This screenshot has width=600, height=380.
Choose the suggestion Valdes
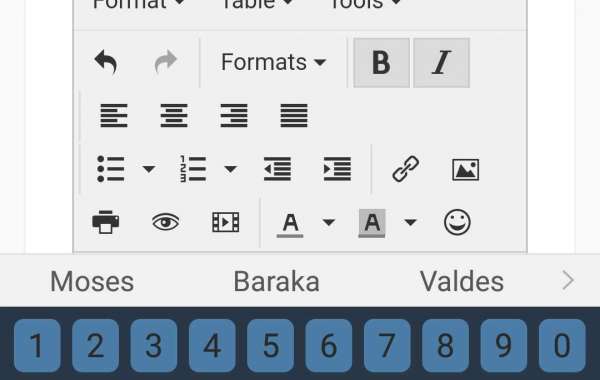[x=461, y=281]
